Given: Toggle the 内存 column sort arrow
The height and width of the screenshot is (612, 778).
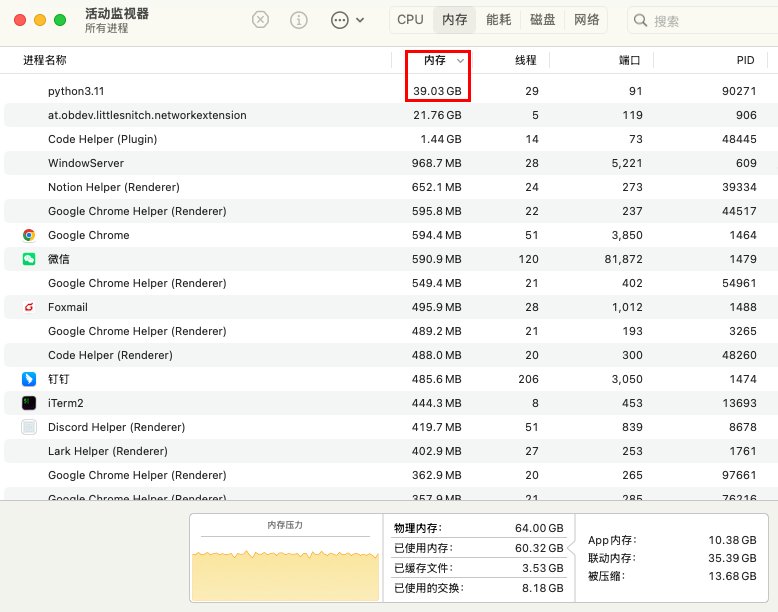Looking at the screenshot, I should [x=460, y=61].
